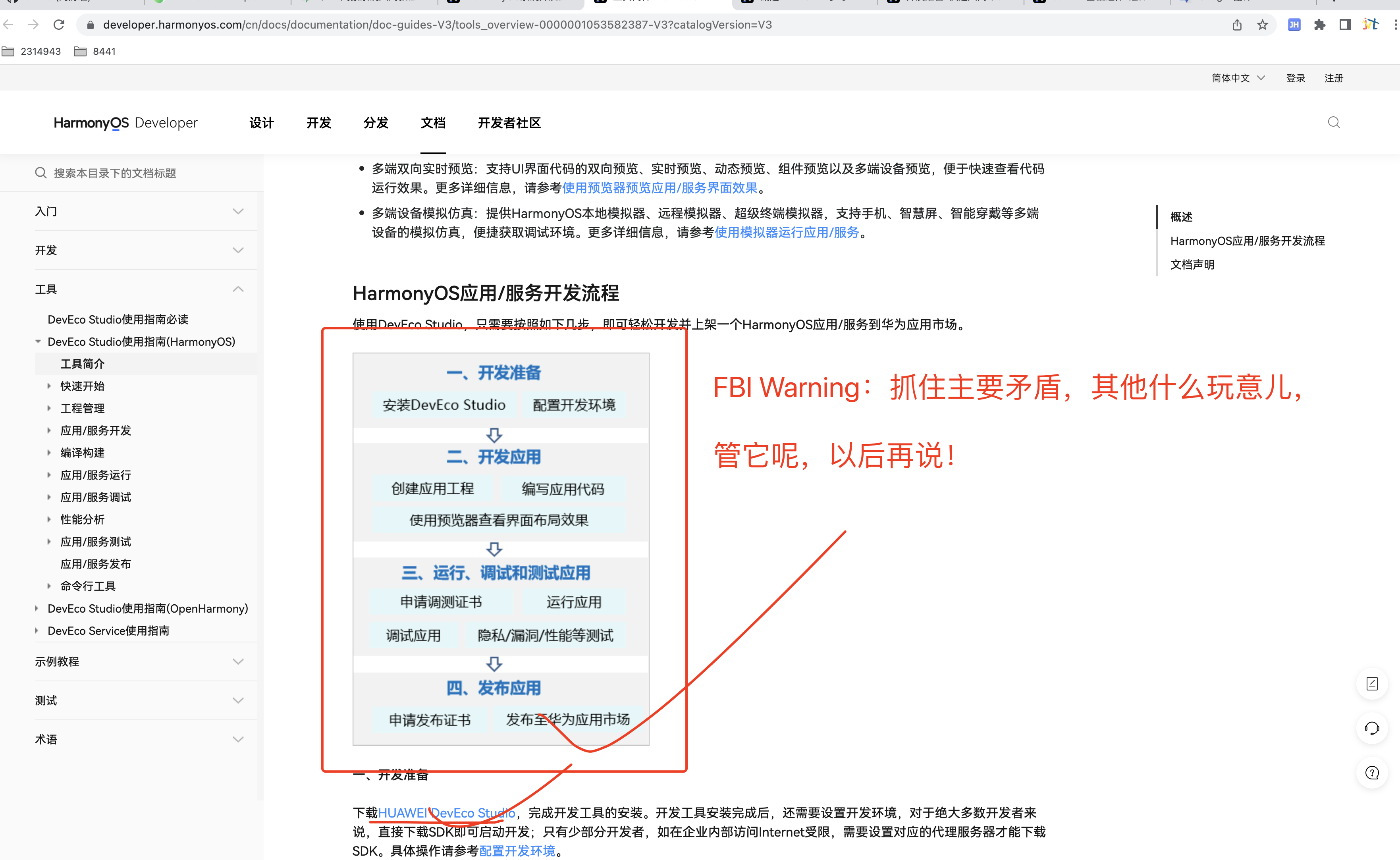
Task: Reload the page with refresh icon
Action: click(59, 25)
